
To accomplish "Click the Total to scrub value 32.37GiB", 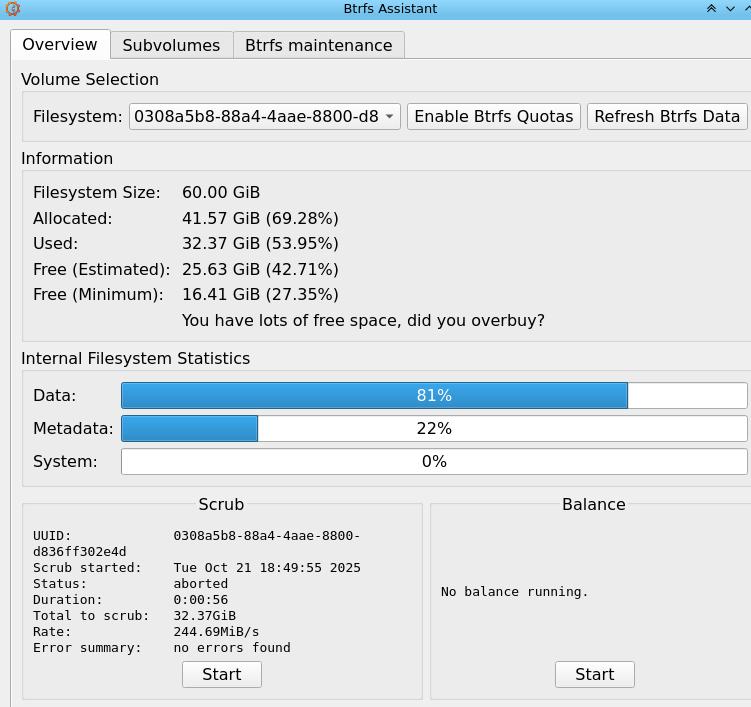I will point(205,616).
